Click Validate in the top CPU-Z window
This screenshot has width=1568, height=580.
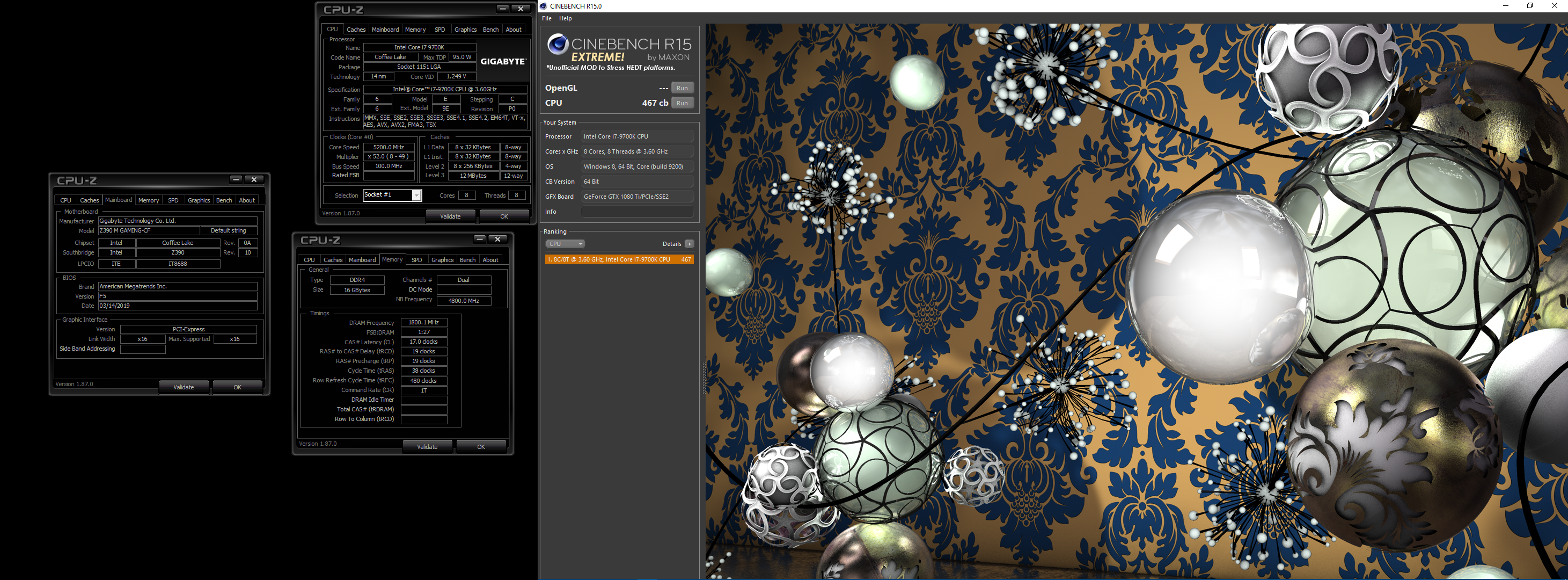click(x=450, y=216)
